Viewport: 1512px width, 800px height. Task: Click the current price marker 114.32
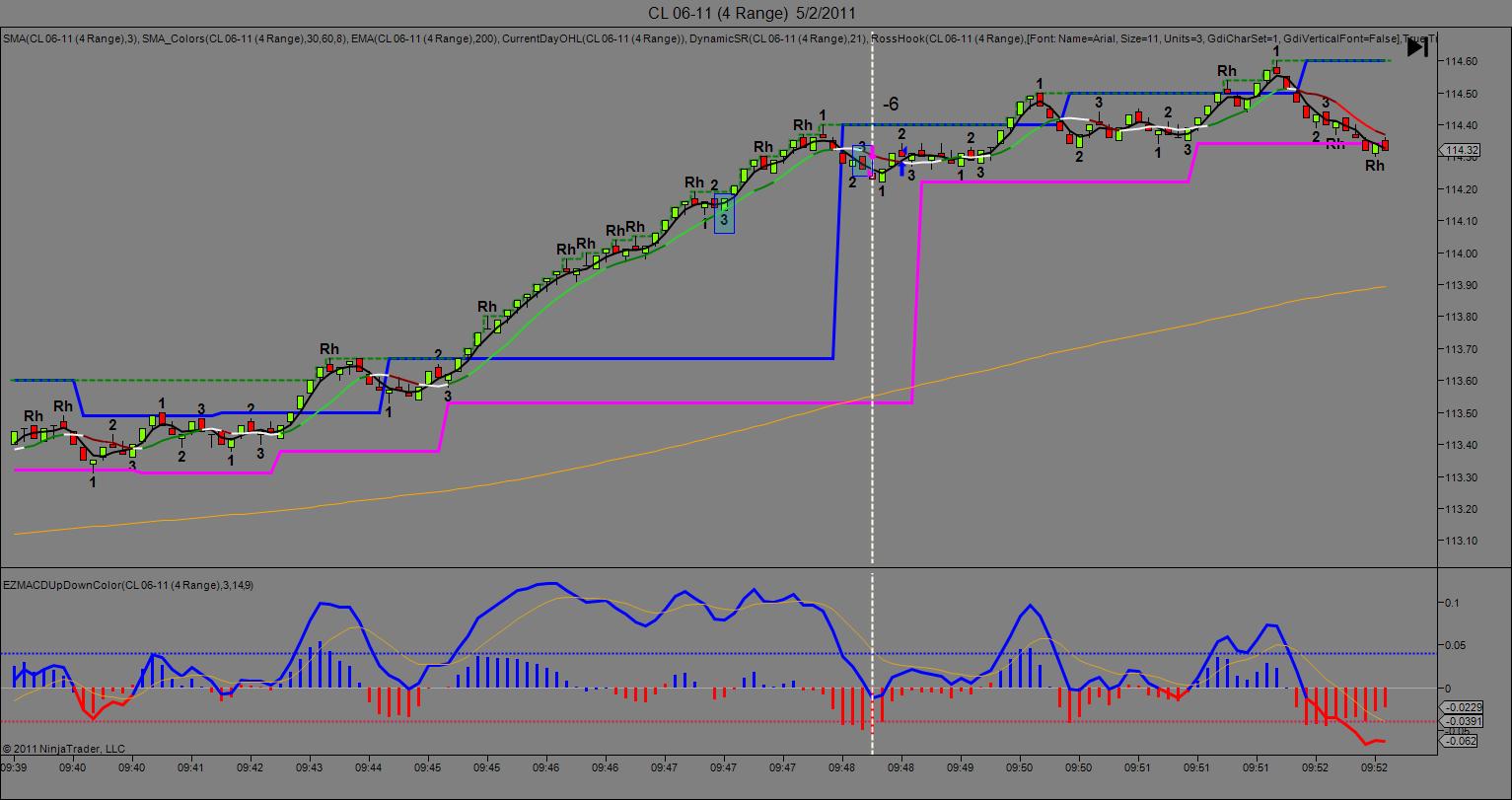(1460, 151)
